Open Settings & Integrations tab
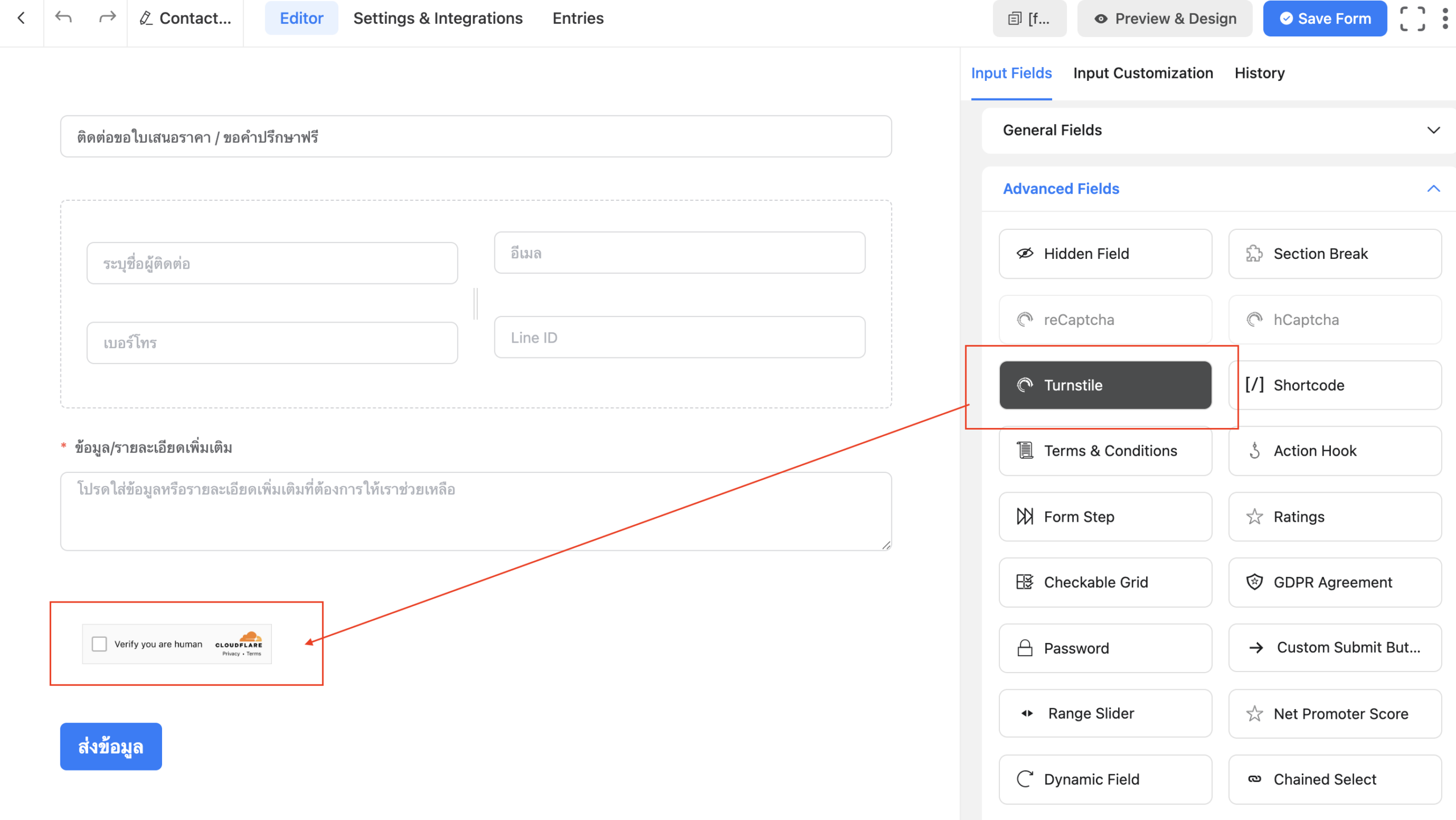1456x820 pixels. tap(438, 18)
